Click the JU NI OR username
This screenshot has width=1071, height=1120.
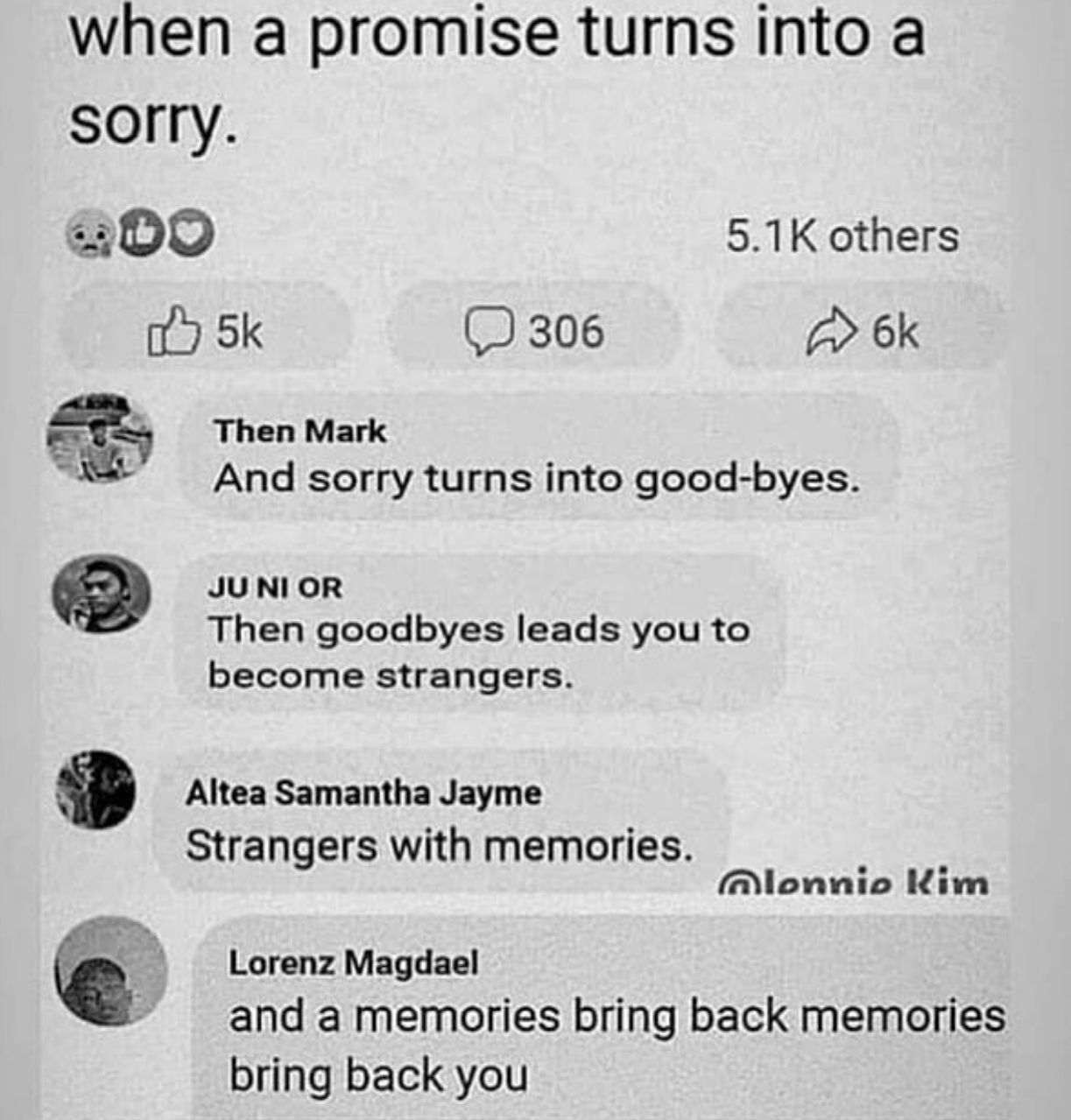pos(275,588)
